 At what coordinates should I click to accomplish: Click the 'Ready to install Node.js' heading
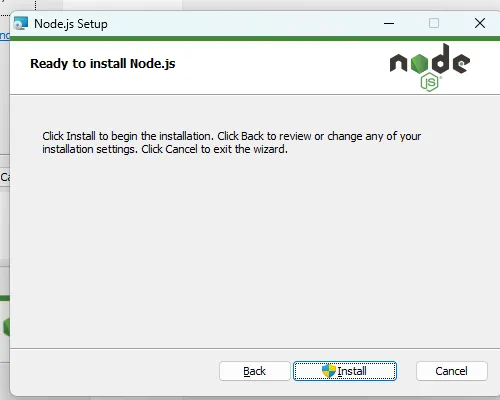tap(103, 64)
